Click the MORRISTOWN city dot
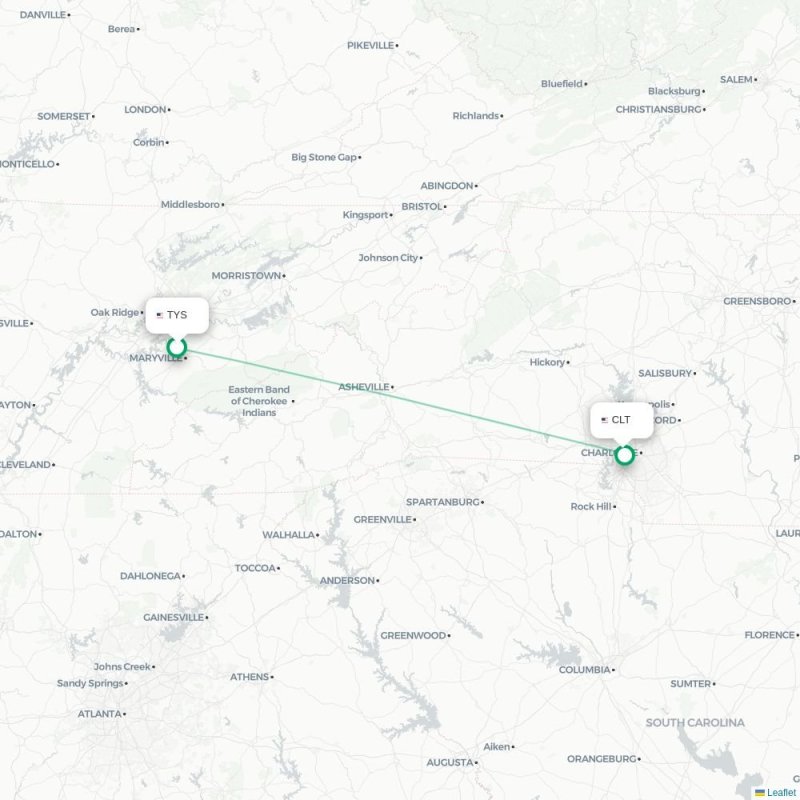800x800 pixels. pos(284,276)
